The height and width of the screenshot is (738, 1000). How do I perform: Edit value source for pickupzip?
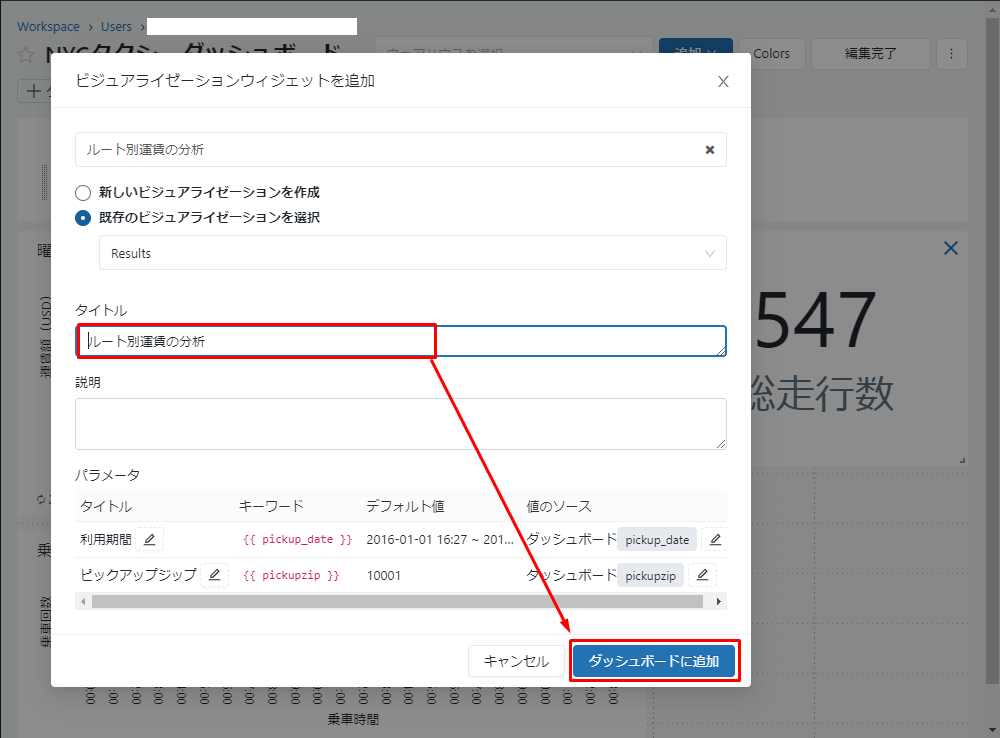[x=702, y=575]
